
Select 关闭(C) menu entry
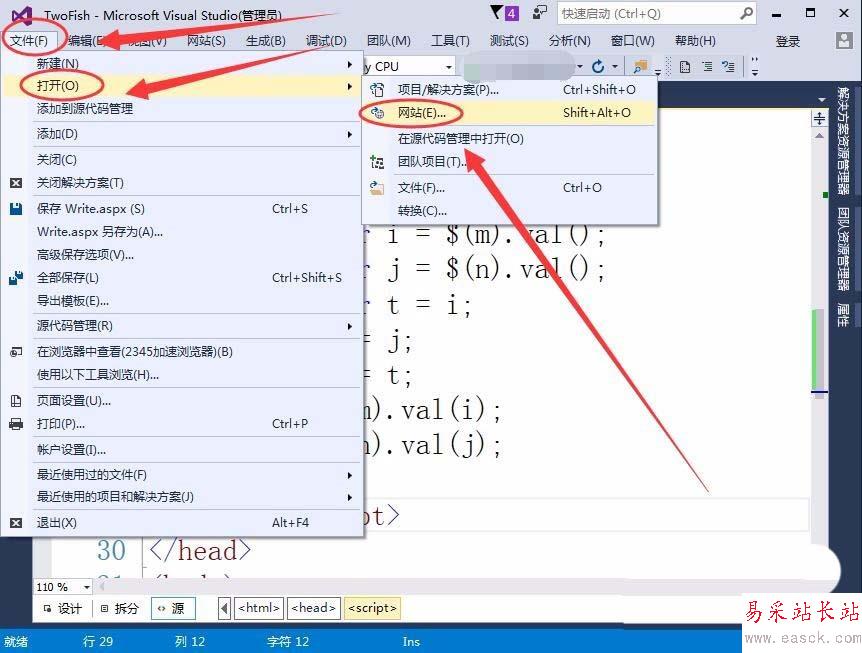click(x=181, y=160)
